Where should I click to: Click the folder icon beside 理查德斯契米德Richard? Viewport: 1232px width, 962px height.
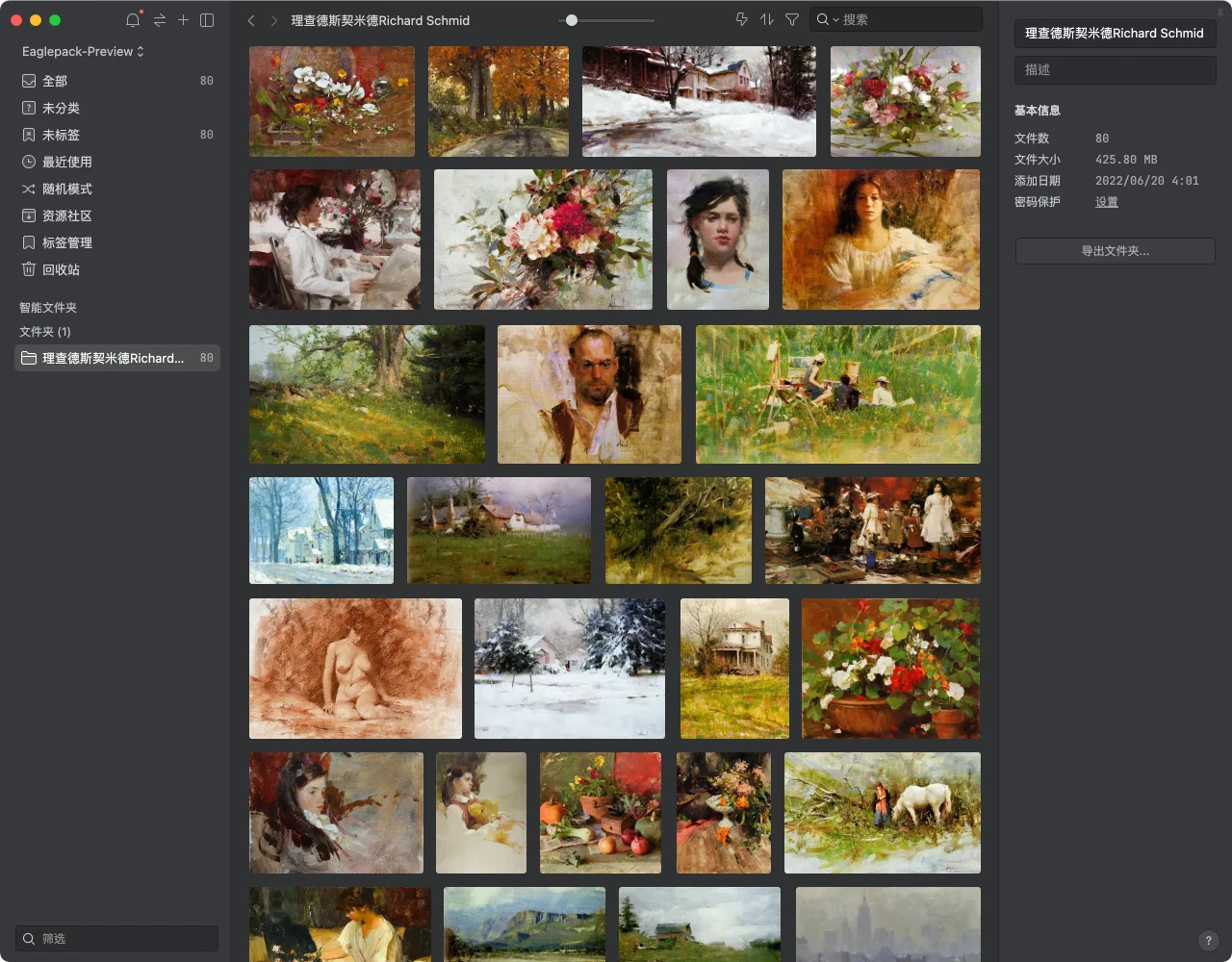(x=29, y=358)
